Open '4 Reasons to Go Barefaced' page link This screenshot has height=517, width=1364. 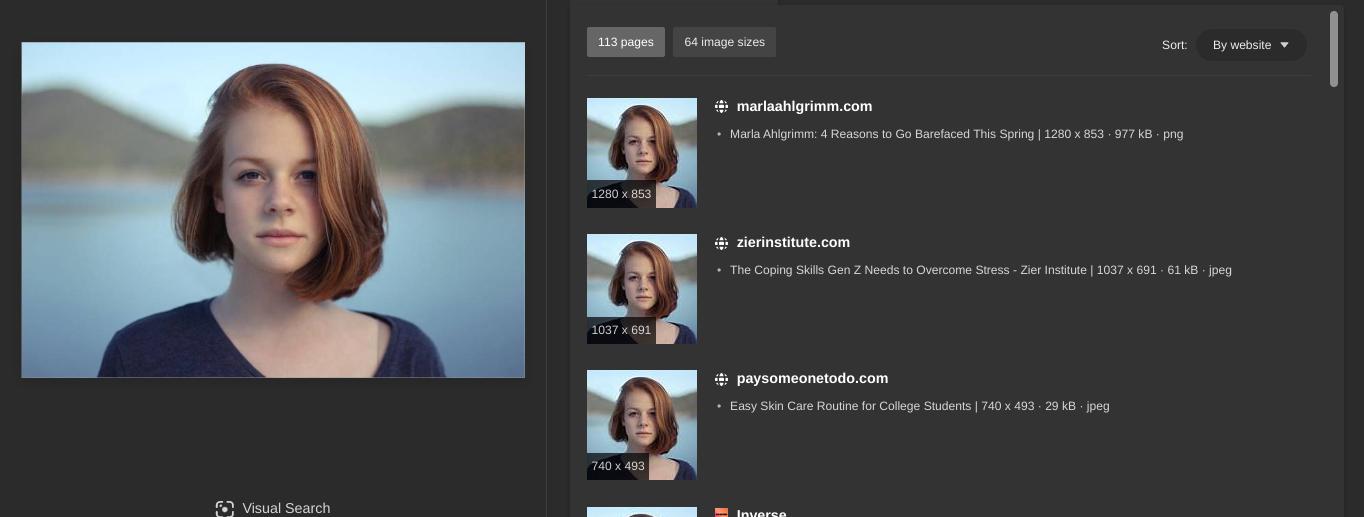pyautogui.click(x=883, y=134)
